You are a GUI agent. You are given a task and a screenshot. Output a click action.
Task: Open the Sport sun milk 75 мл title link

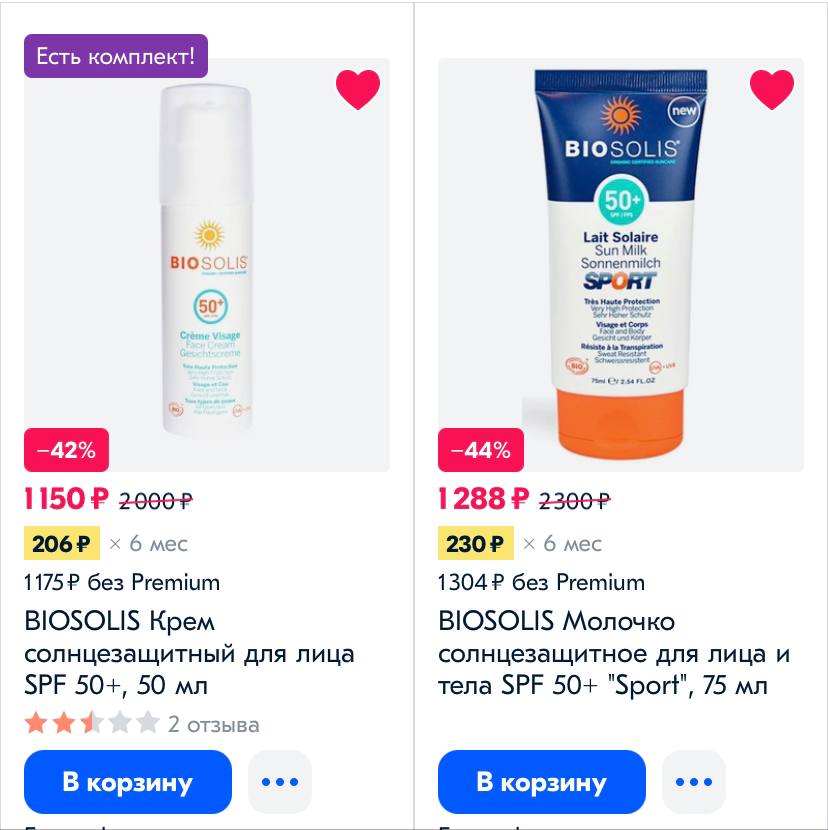point(614,653)
